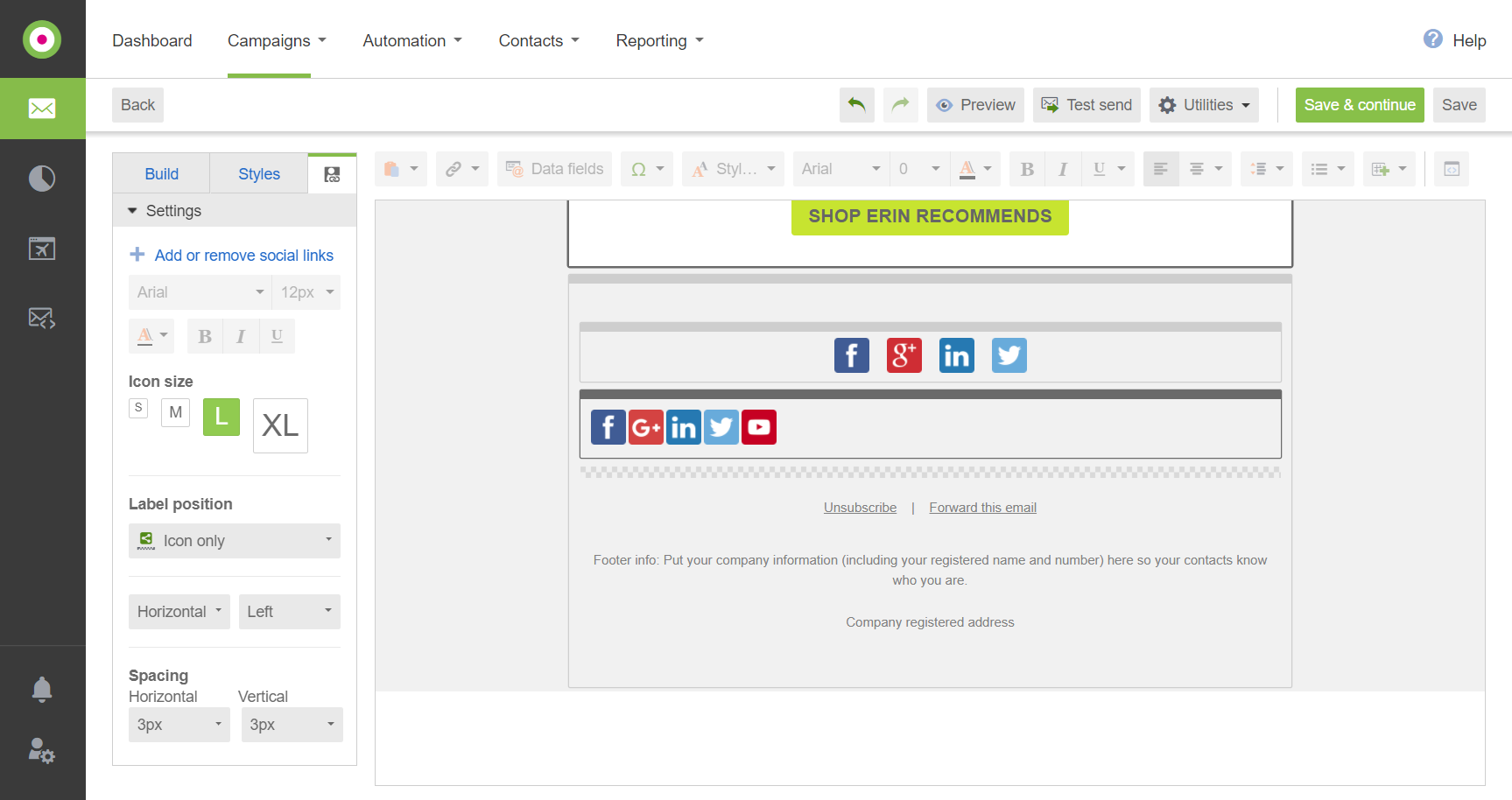
Task: Open the Reporting menu
Action: click(660, 40)
